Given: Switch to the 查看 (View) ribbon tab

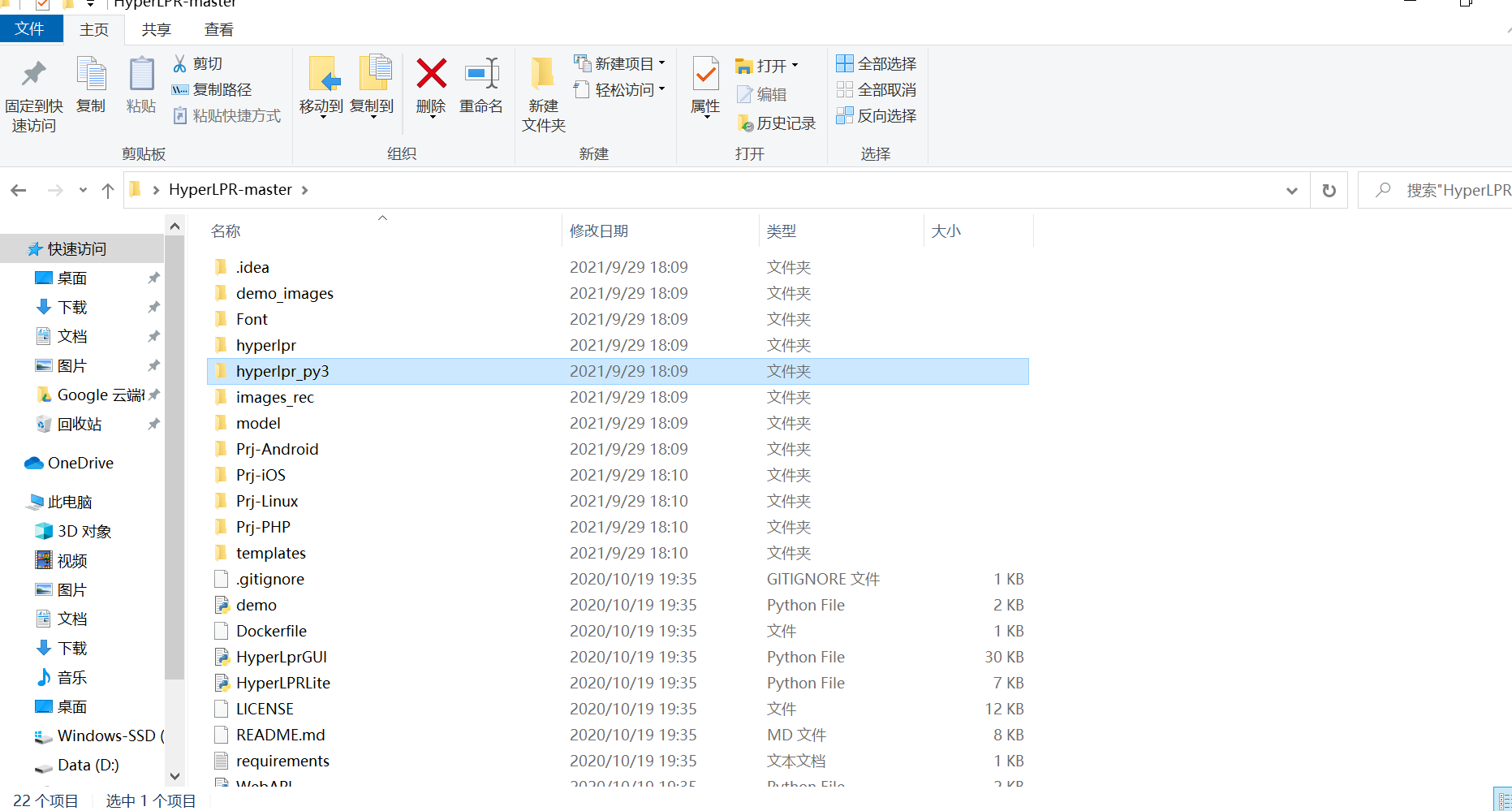Looking at the screenshot, I should pyautogui.click(x=218, y=29).
